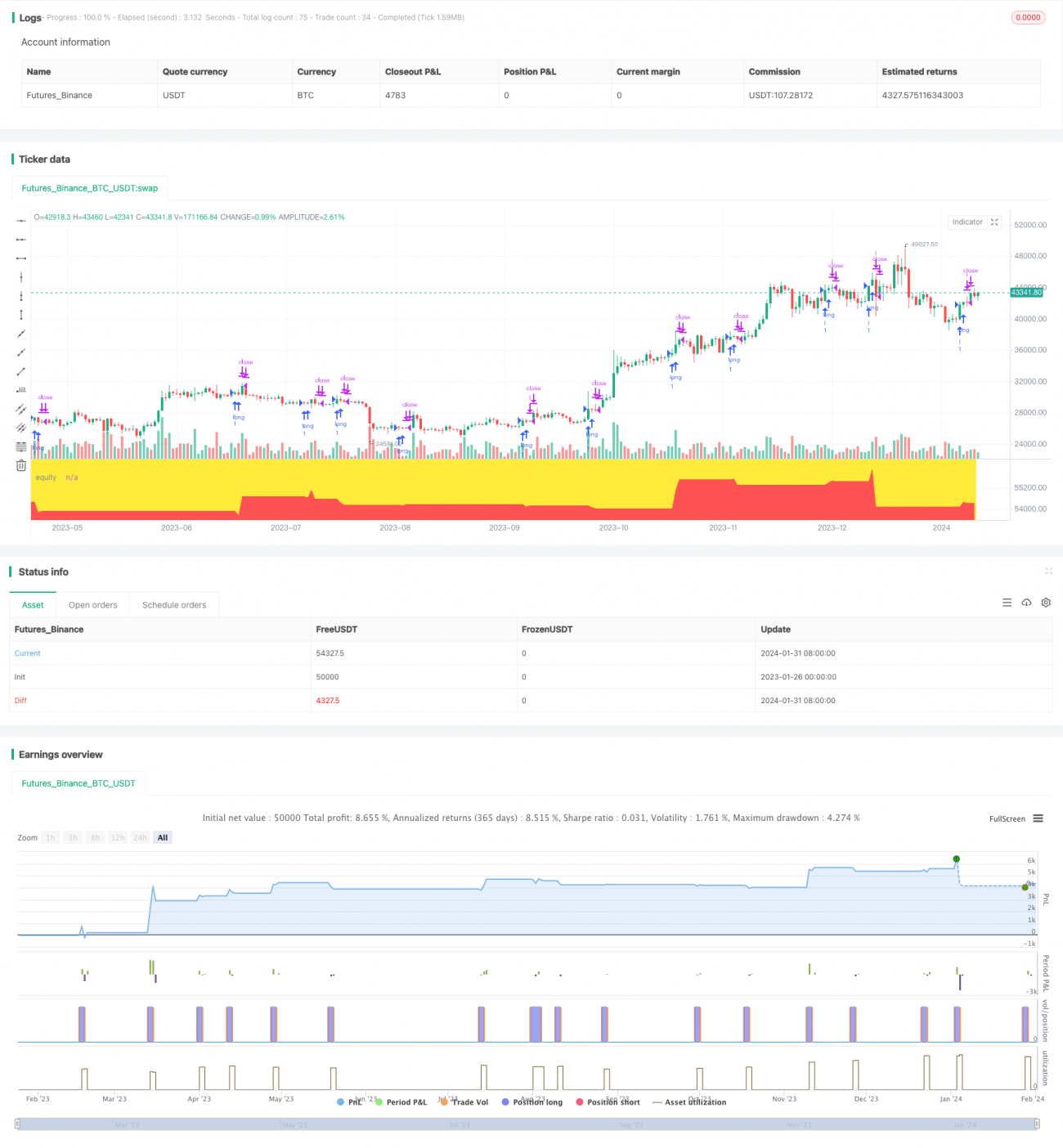Select the diagonal segment drawing tool
This screenshot has width=1063, height=1148.
pyautogui.click(x=21, y=371)
